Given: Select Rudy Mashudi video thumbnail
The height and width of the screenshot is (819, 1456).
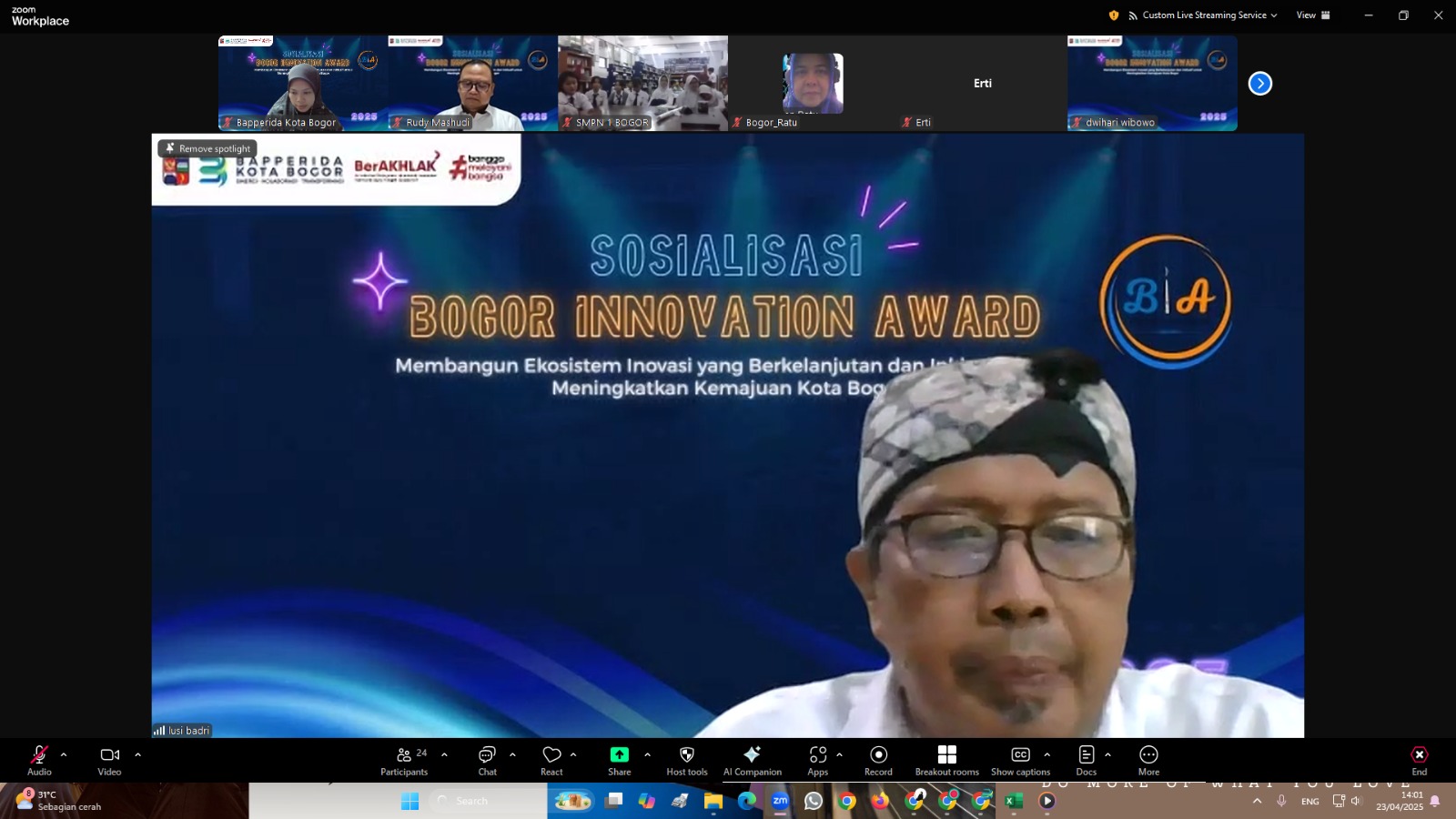Looking at the screenshot, I should (473, 83).
